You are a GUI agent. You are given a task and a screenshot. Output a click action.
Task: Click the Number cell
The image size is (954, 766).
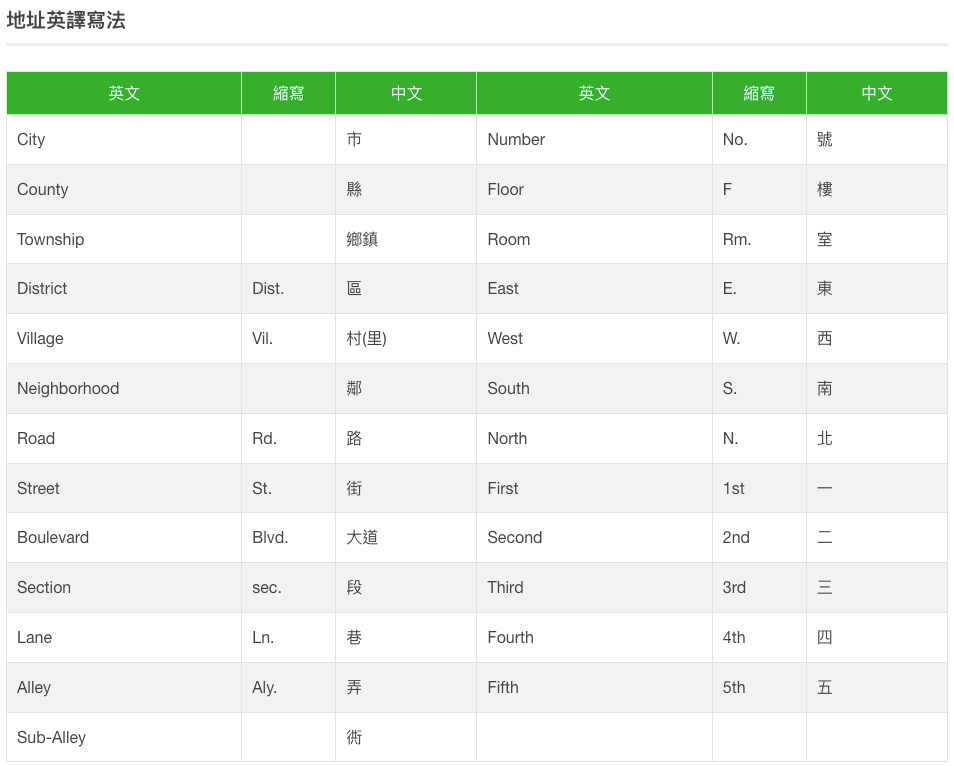[x=516, y=139]
